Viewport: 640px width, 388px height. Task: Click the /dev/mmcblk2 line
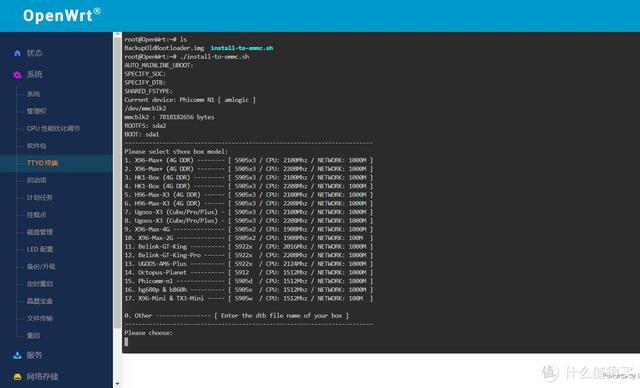(x=145, y=109)
